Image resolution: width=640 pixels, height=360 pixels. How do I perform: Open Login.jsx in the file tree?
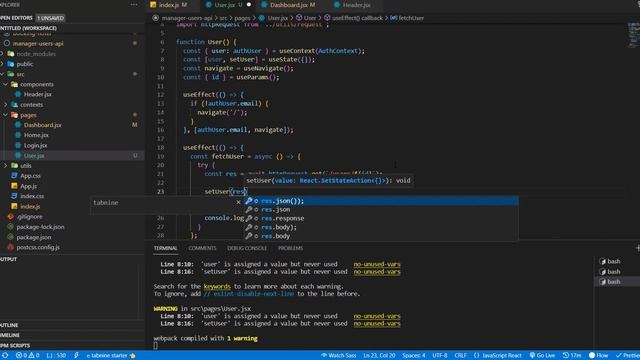pos(35,145)
